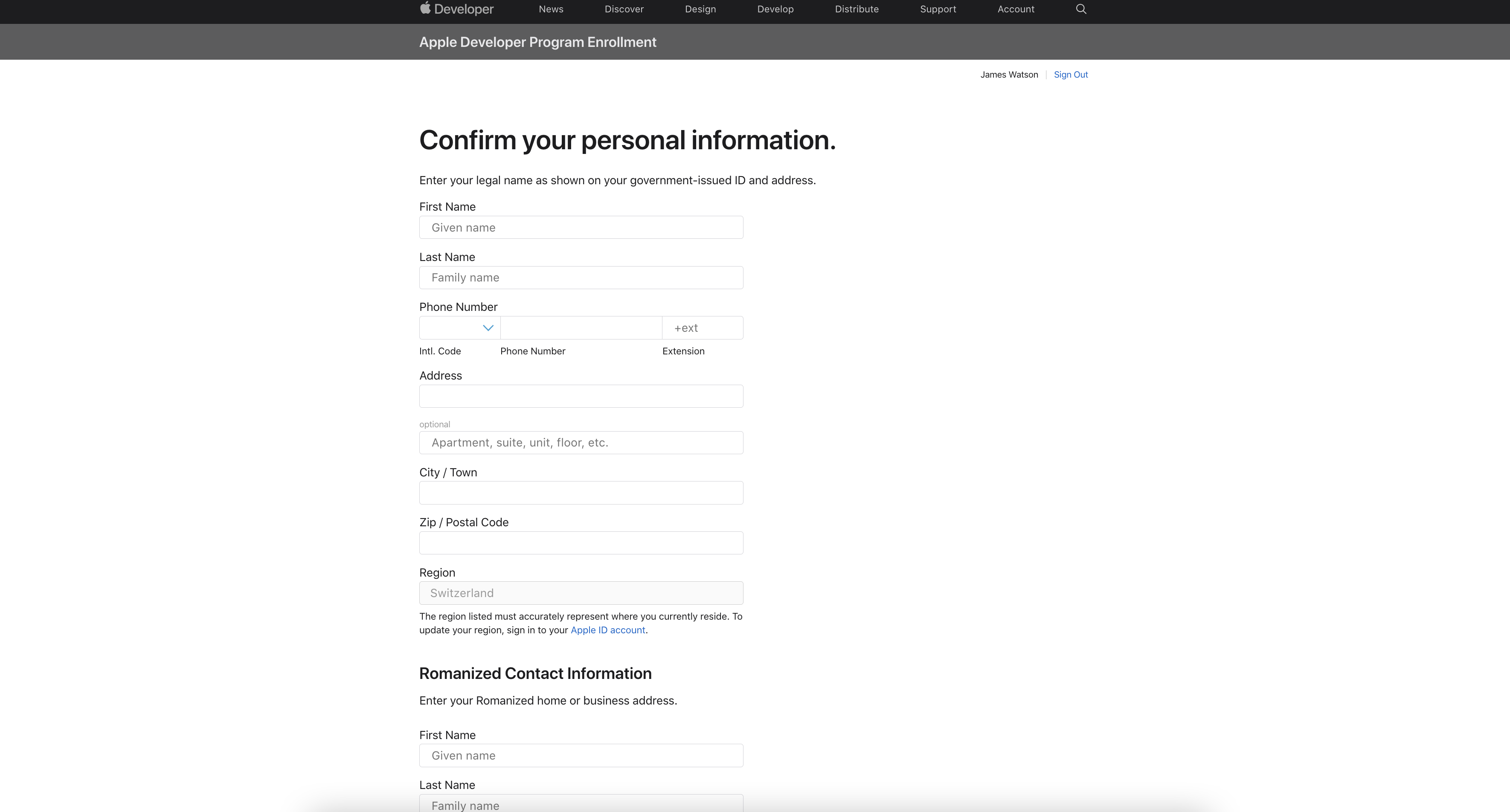
Task: Click Apple Developer Program Enrollment title
Action: [x=537, y=42]
